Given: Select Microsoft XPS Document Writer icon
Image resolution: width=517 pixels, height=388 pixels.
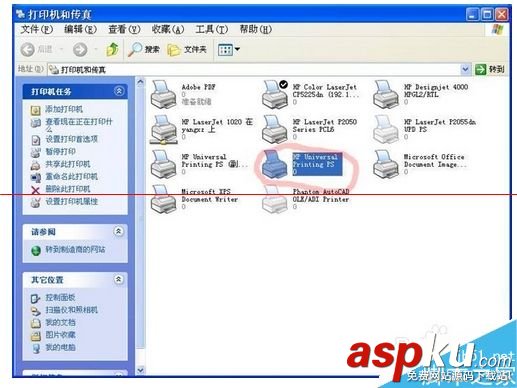Looking at the screenshot, I should click(163, 199).
